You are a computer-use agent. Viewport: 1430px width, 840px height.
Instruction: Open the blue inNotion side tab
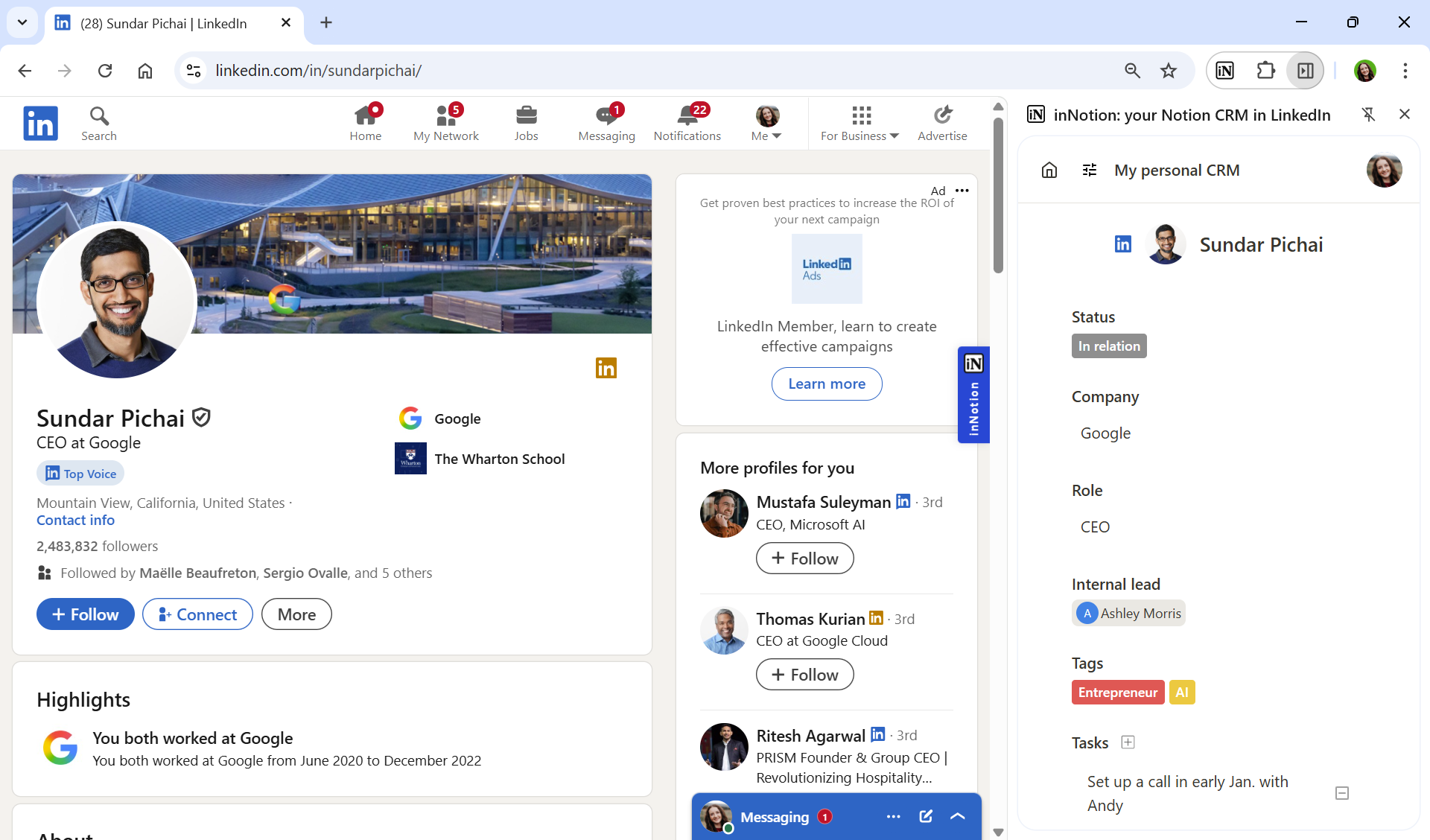[973, 395]
